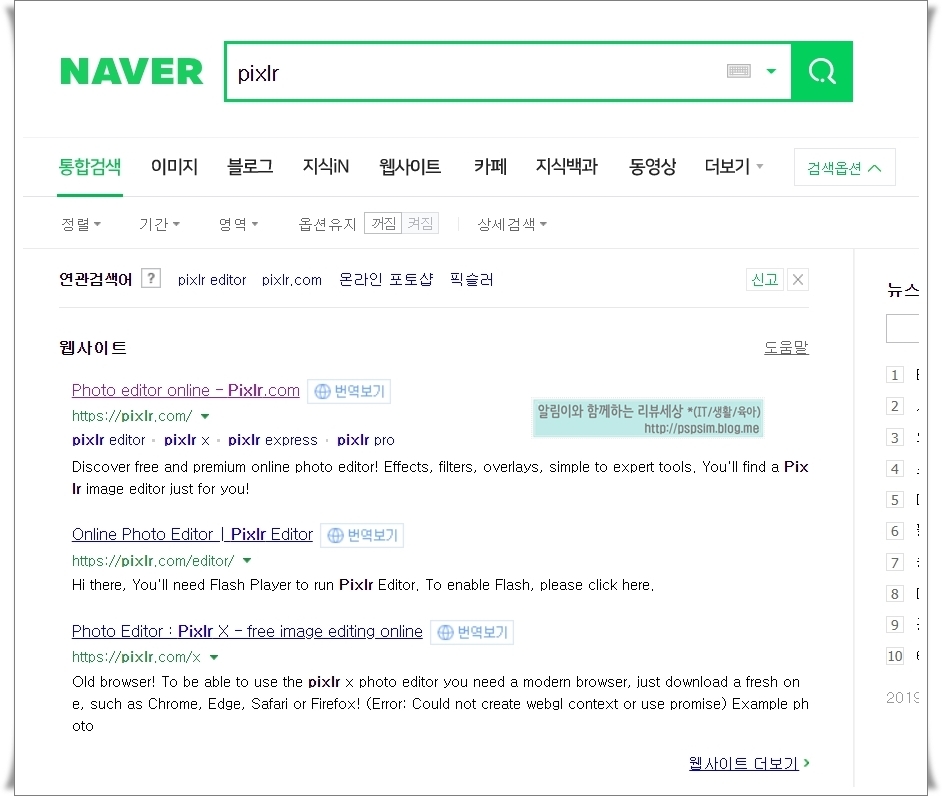Click 번역보기 next to Pixlr X result
942x796 pixels.
click(x=472, y=632)
